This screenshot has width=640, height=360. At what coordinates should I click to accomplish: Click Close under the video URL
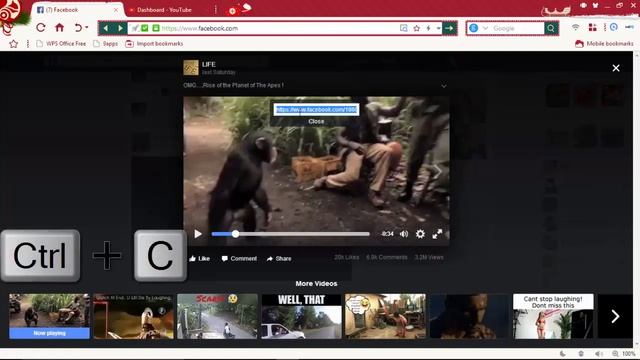(316, 121)
